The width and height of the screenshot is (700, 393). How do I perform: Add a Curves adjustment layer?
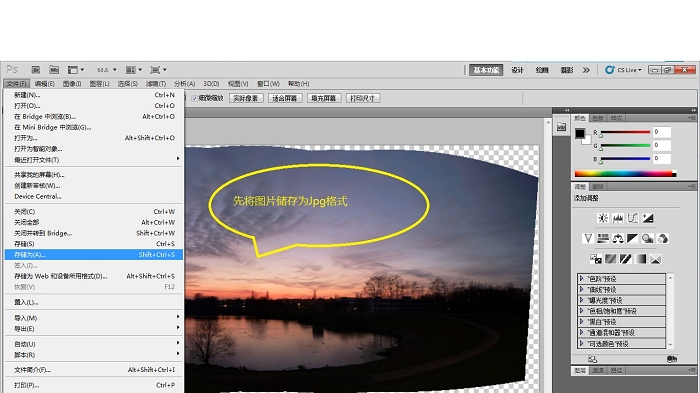point(633,218)
